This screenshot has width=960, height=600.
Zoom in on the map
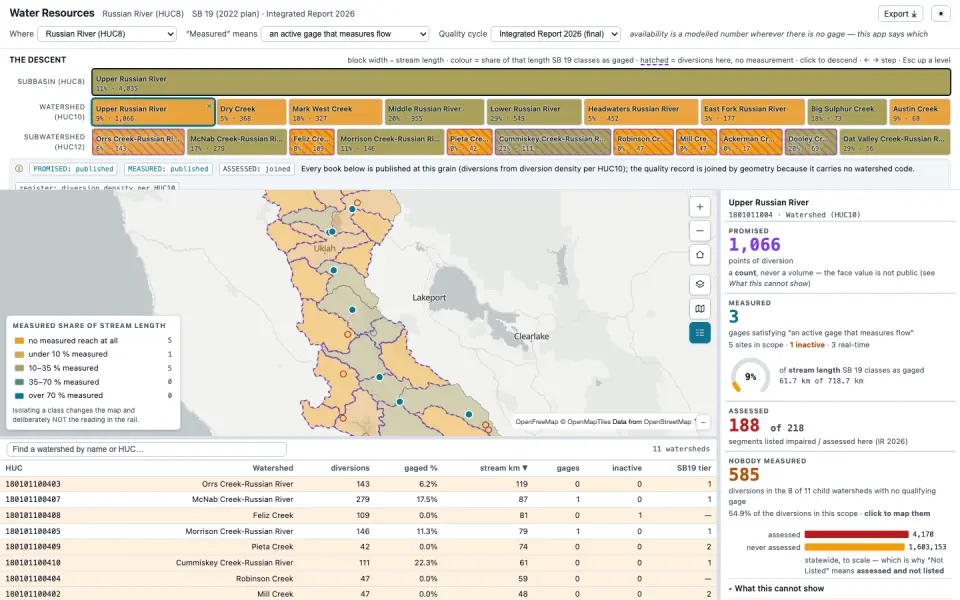(x=699, y=207)
